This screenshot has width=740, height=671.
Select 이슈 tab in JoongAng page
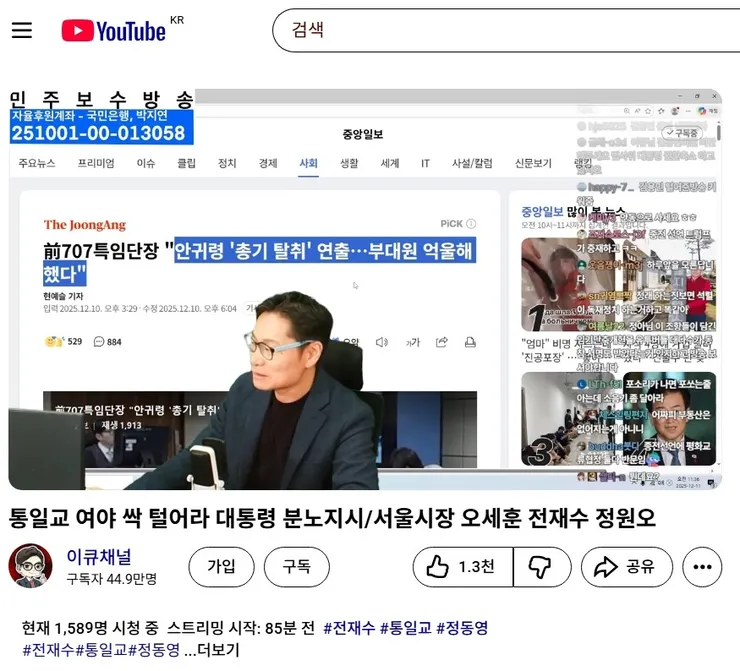(146, 163)
